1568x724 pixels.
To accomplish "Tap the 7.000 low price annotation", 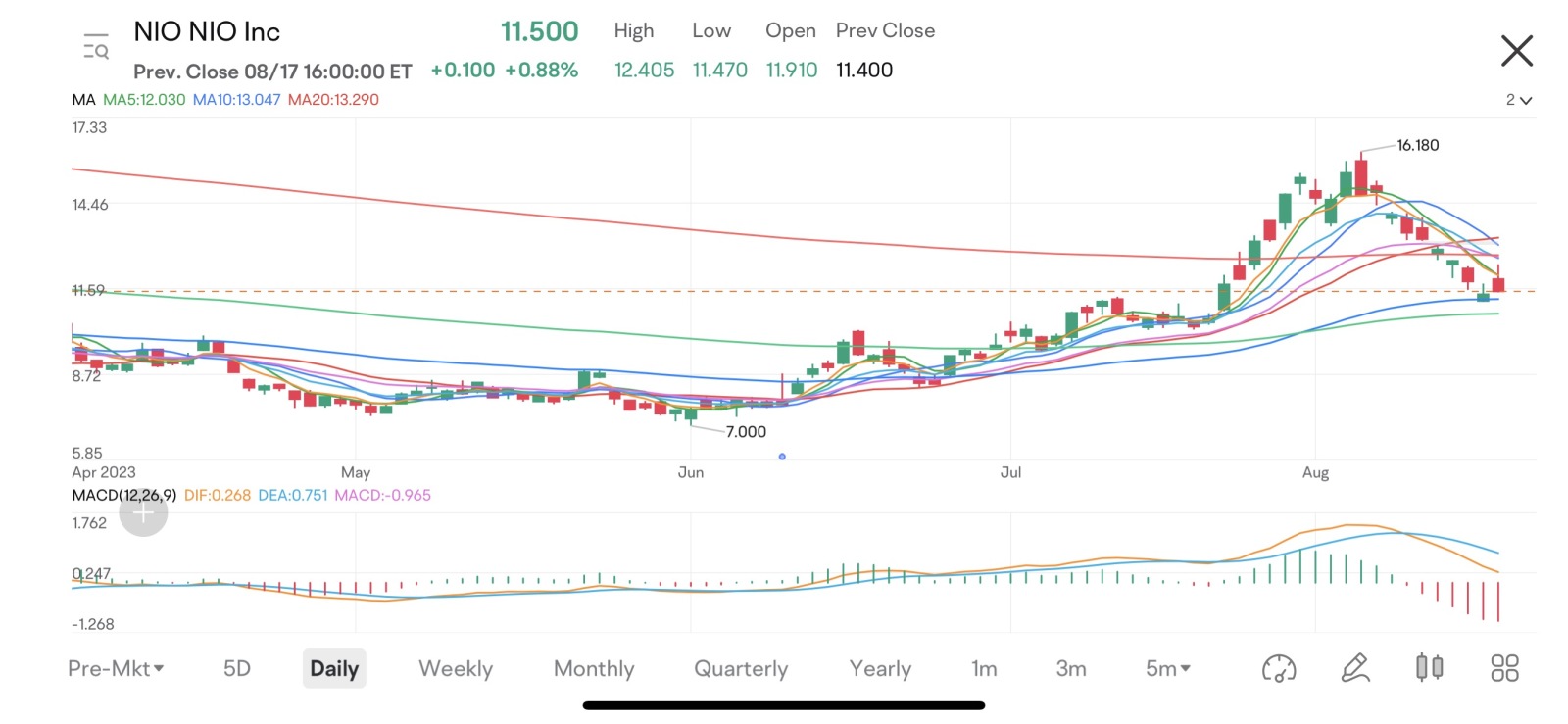I will (746, 431).
